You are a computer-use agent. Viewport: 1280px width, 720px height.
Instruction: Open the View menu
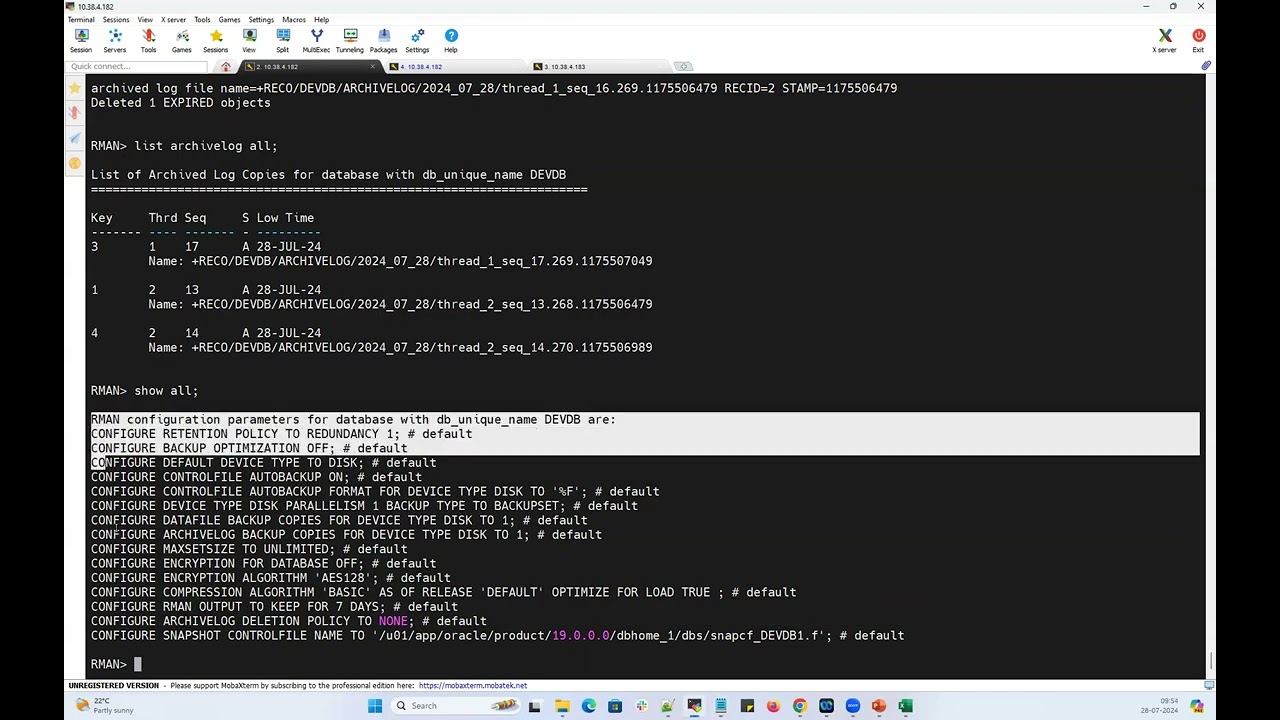pyautogui.click(x=145, y=19)
